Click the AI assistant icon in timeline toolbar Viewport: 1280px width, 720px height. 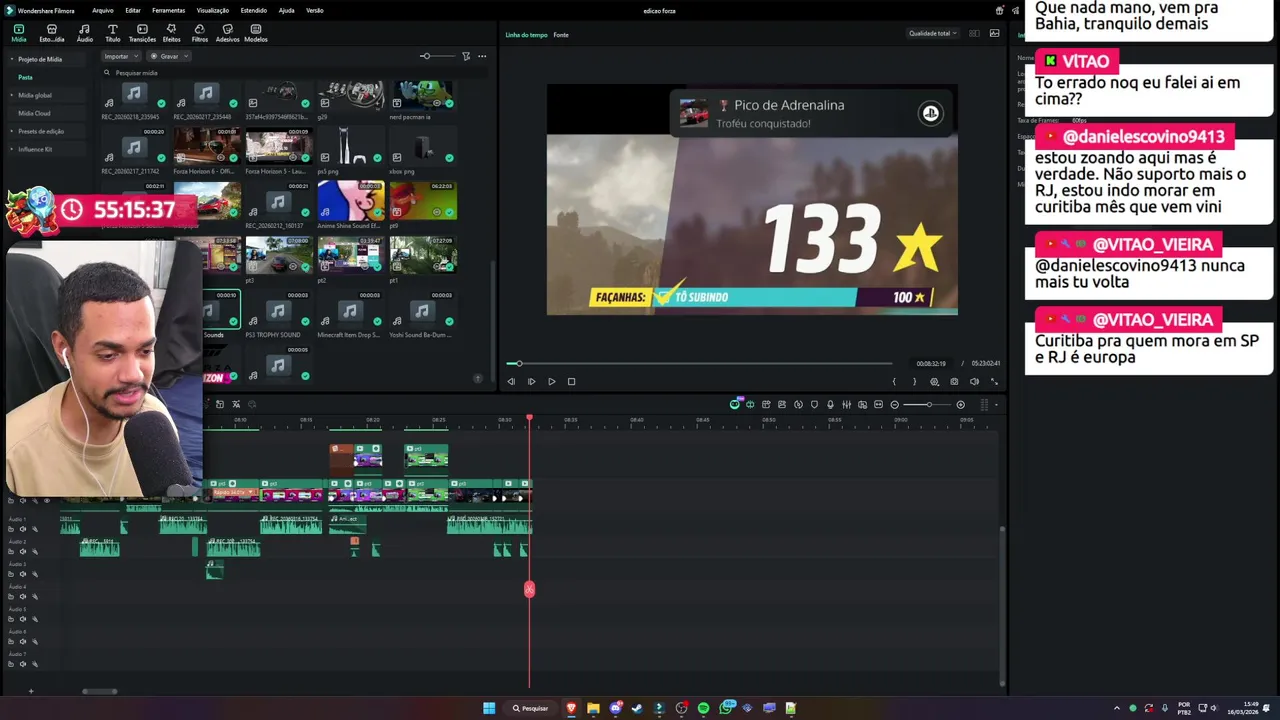(735, 404)
